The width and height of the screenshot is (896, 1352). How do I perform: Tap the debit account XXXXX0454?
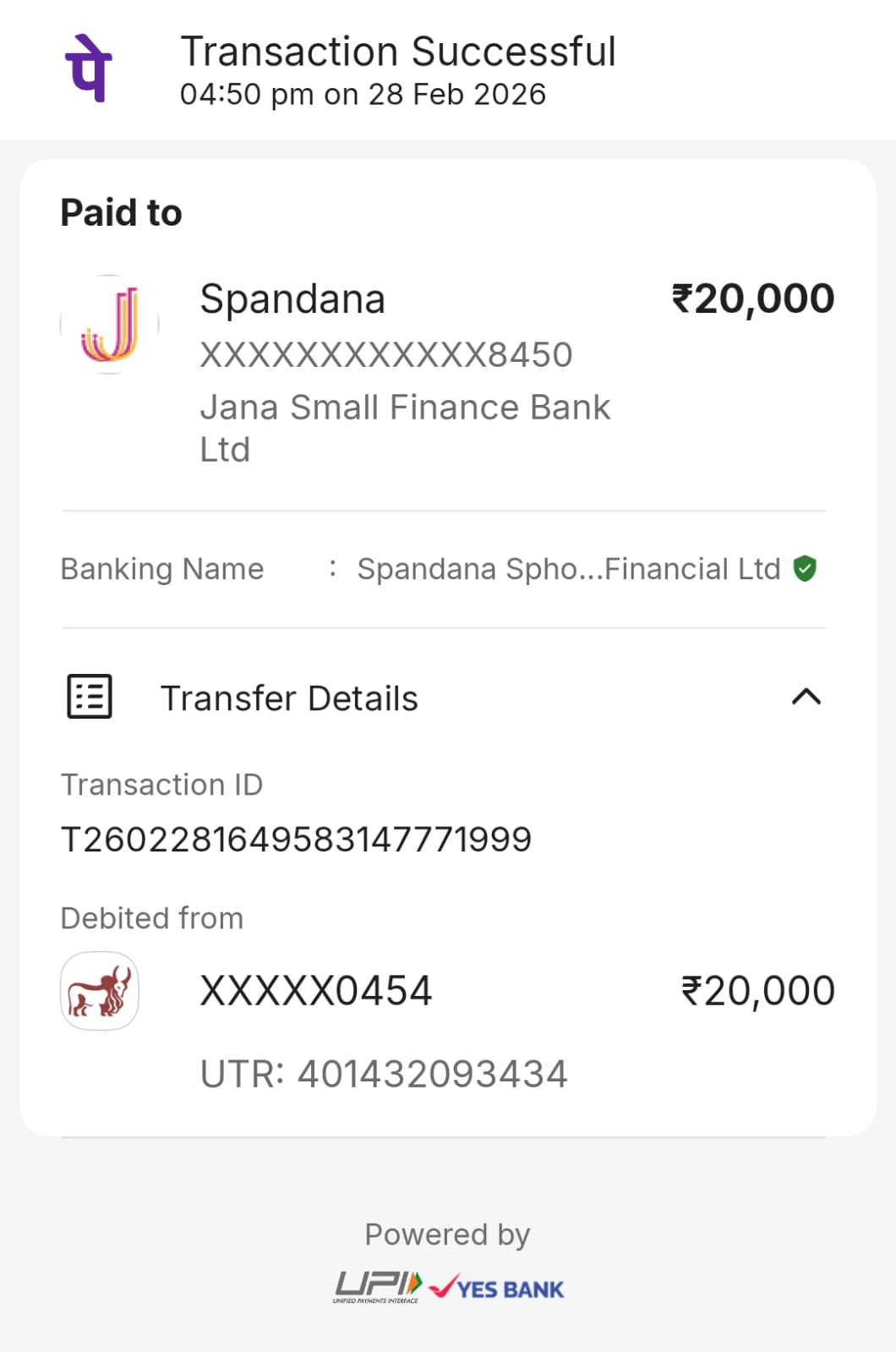click(316, 991)
